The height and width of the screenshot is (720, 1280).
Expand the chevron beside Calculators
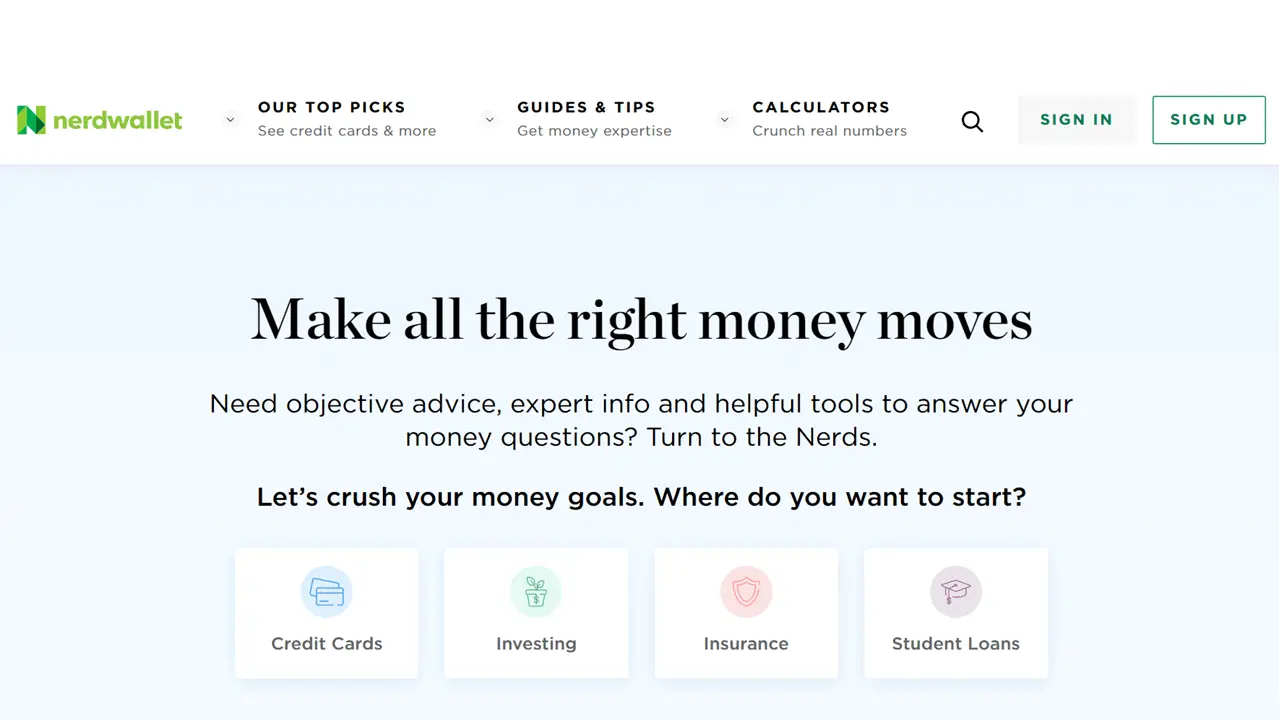(x=724, y=119)
